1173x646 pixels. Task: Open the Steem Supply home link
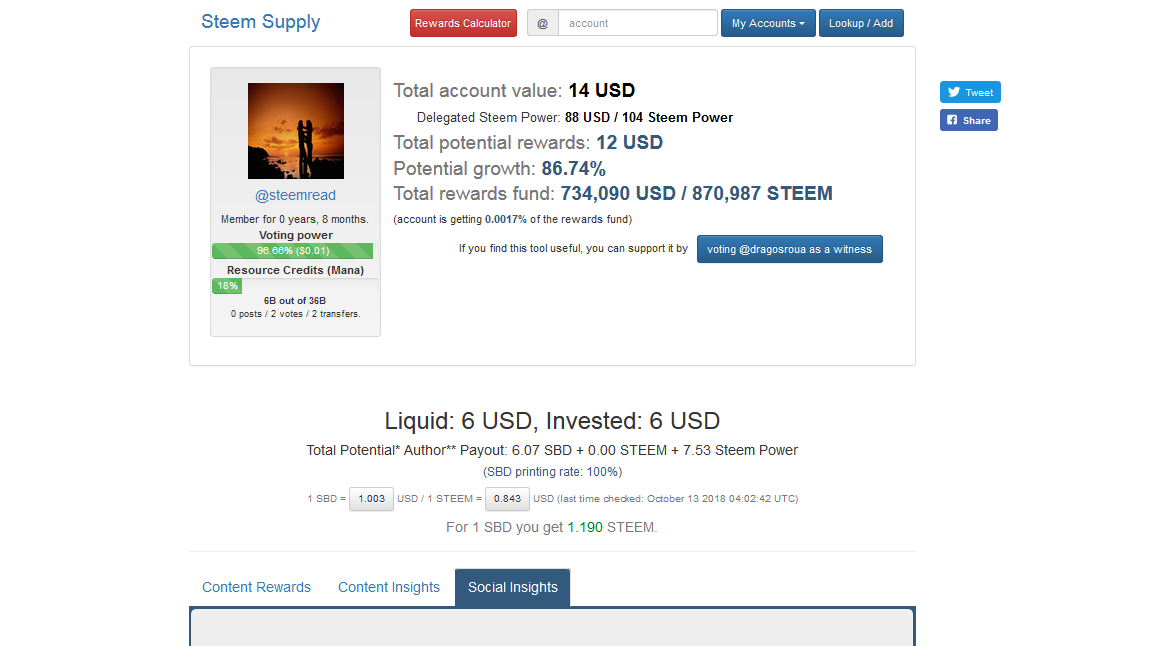pos(260,22)
